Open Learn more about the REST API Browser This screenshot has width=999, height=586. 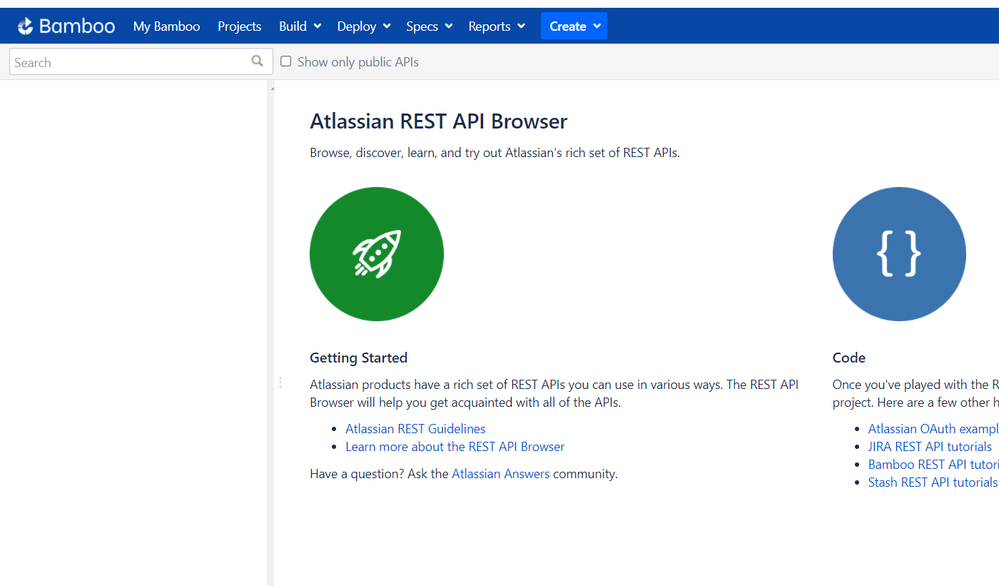coord(455,447)
